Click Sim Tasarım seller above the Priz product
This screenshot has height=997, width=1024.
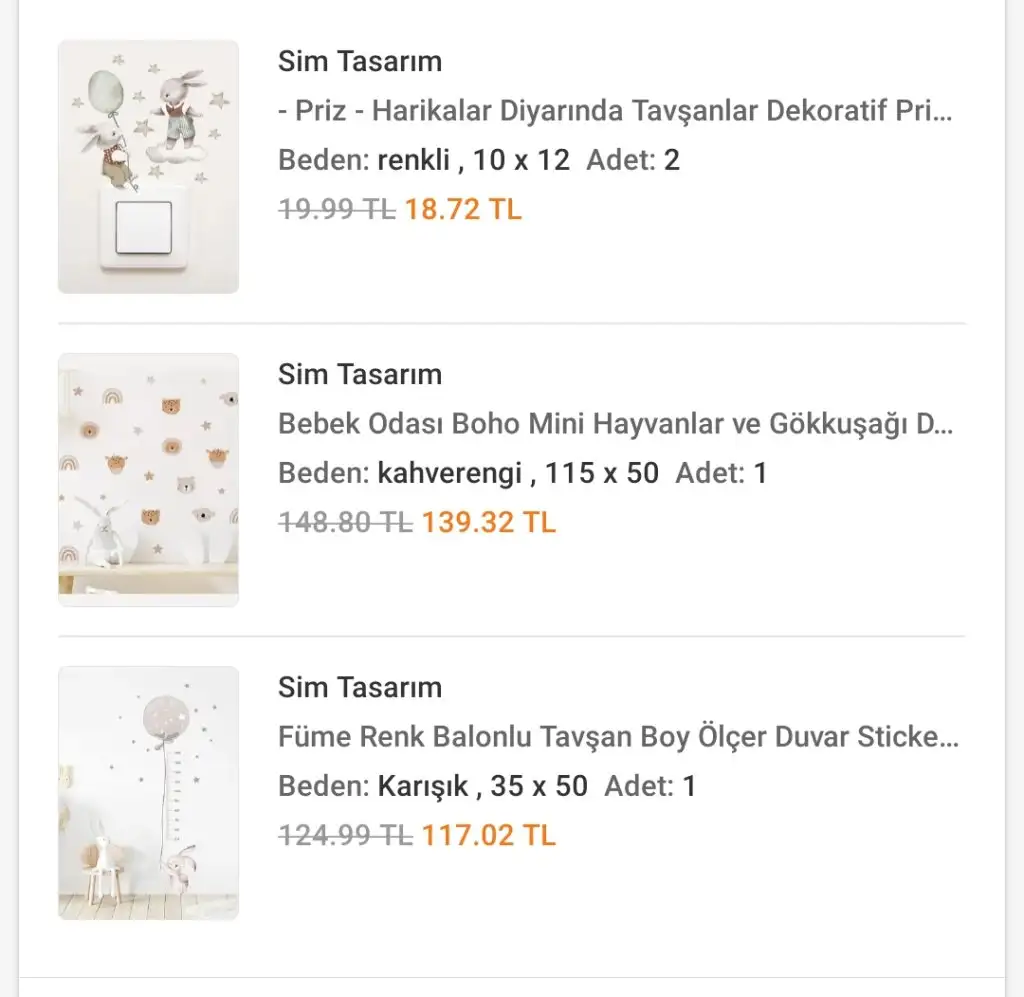tap(360, 61)
